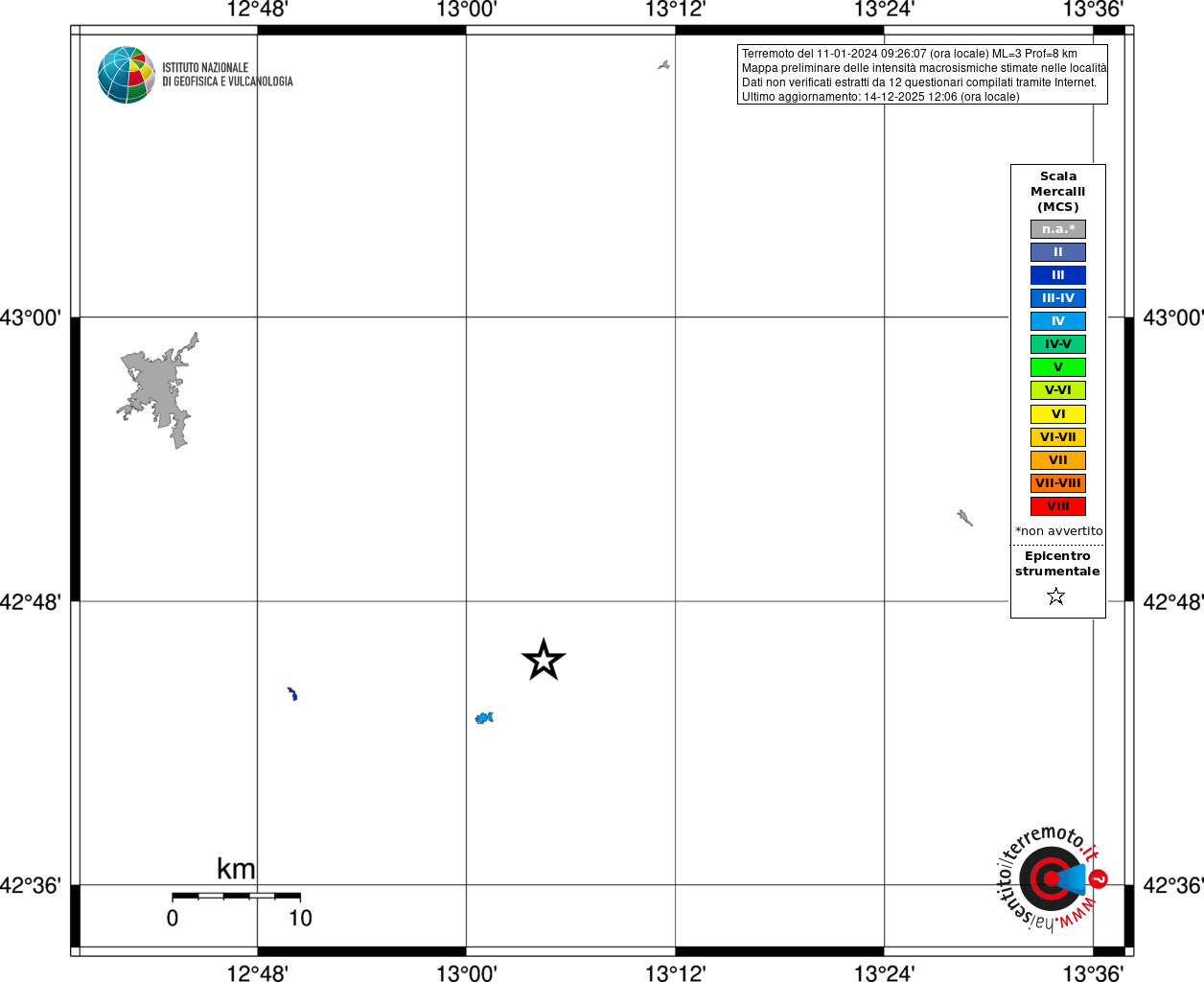Click the '10' scale bar label
Image resolution: width=1204 pixels, height=982 pixels.
click(x=300, y=919)
